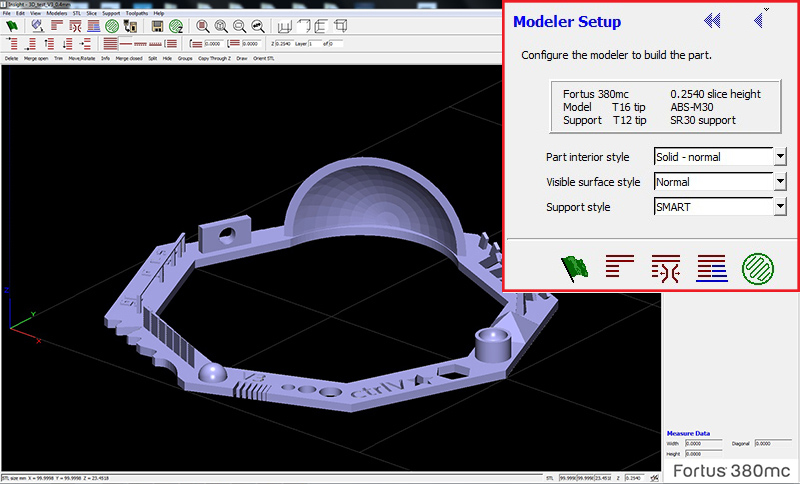
Task: Click the hatched green circle in Modeler Setup panel
Action: click(x=758, y=269)
